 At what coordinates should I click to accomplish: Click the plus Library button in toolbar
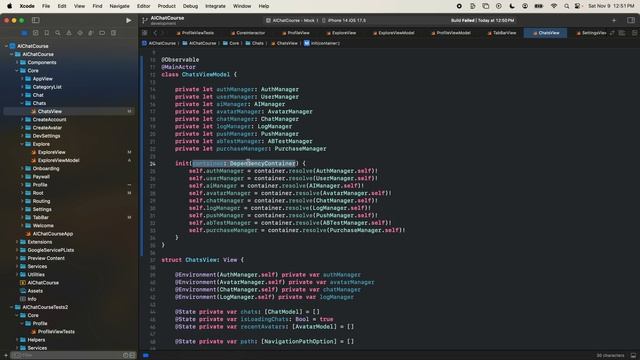pyautogui.click(x=613, y=20)
